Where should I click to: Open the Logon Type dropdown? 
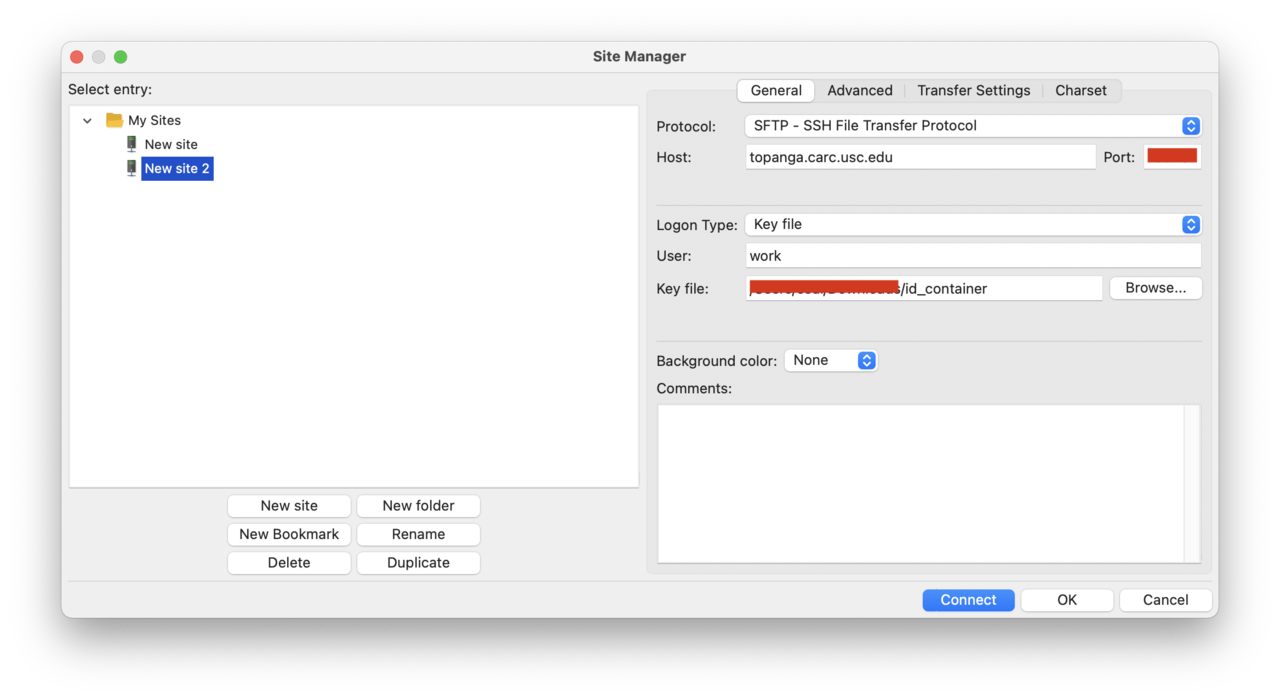[x=973, y=225]
